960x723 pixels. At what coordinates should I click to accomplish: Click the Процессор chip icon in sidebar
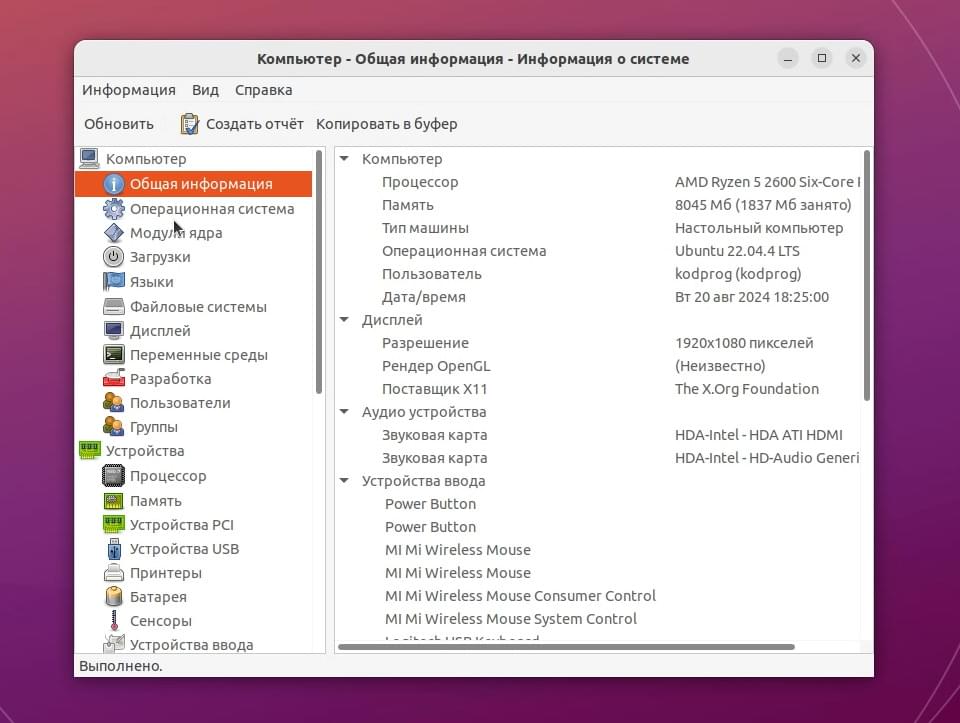(113, 476)
